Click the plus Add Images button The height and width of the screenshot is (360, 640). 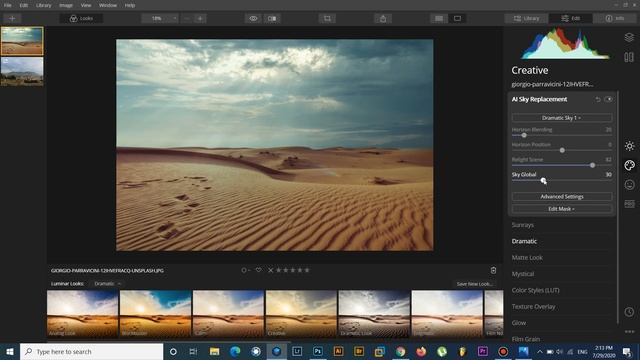[12, 18]
